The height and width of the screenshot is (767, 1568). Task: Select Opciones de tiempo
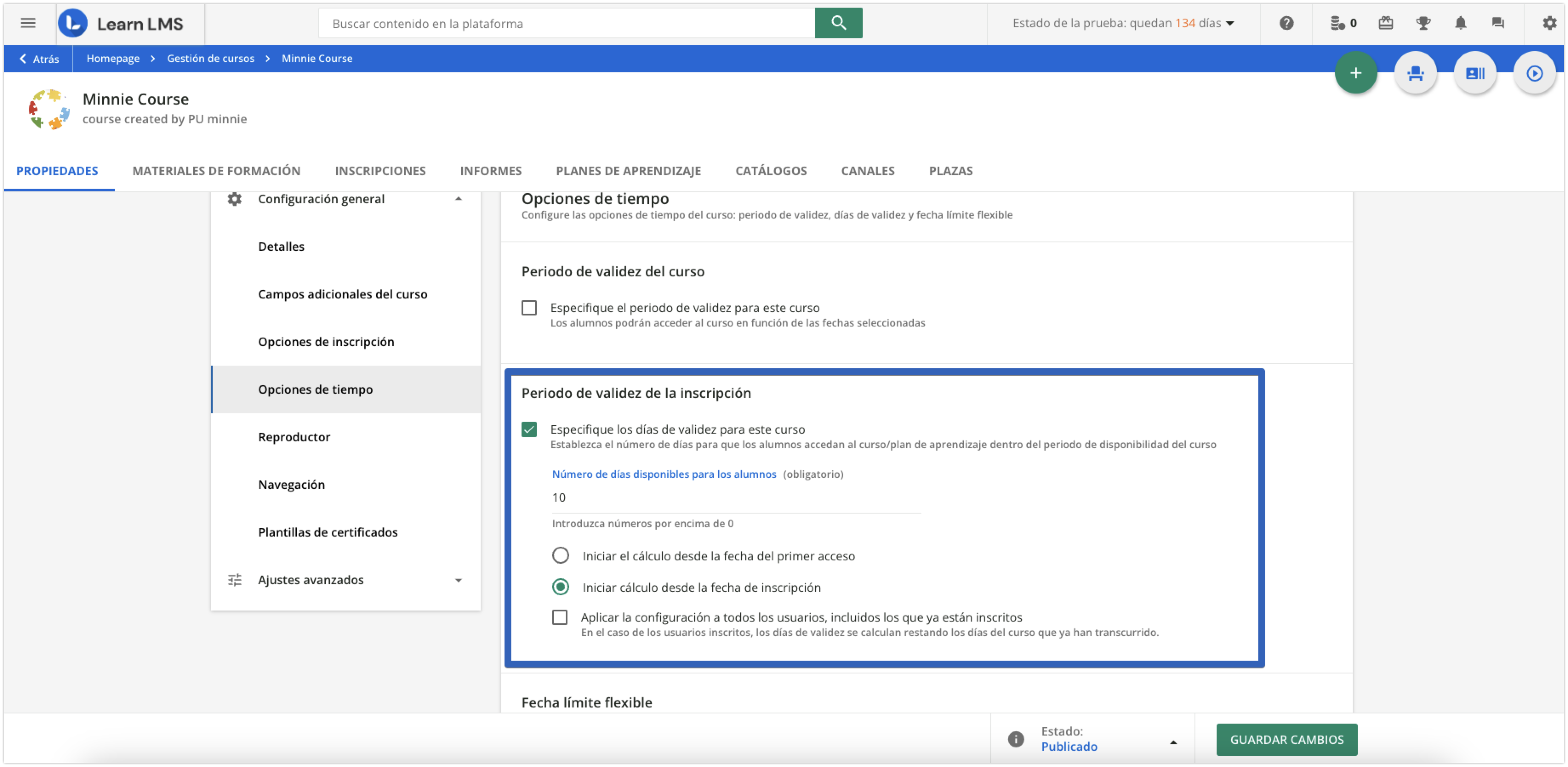(346, 389)
